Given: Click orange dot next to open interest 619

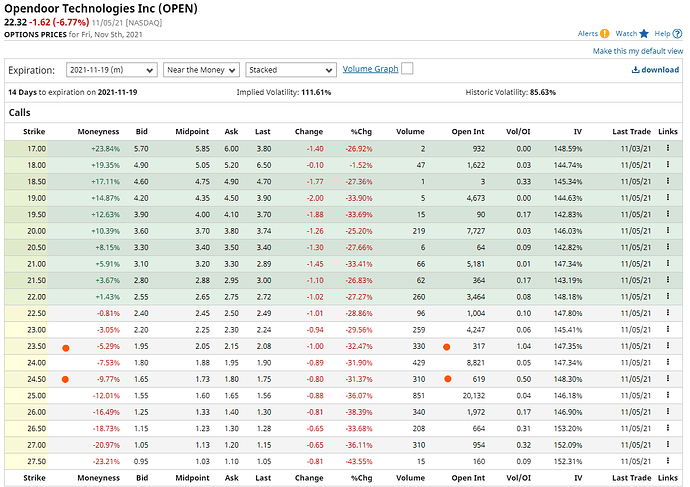Looking at the screenshot, I should (448, 379).
